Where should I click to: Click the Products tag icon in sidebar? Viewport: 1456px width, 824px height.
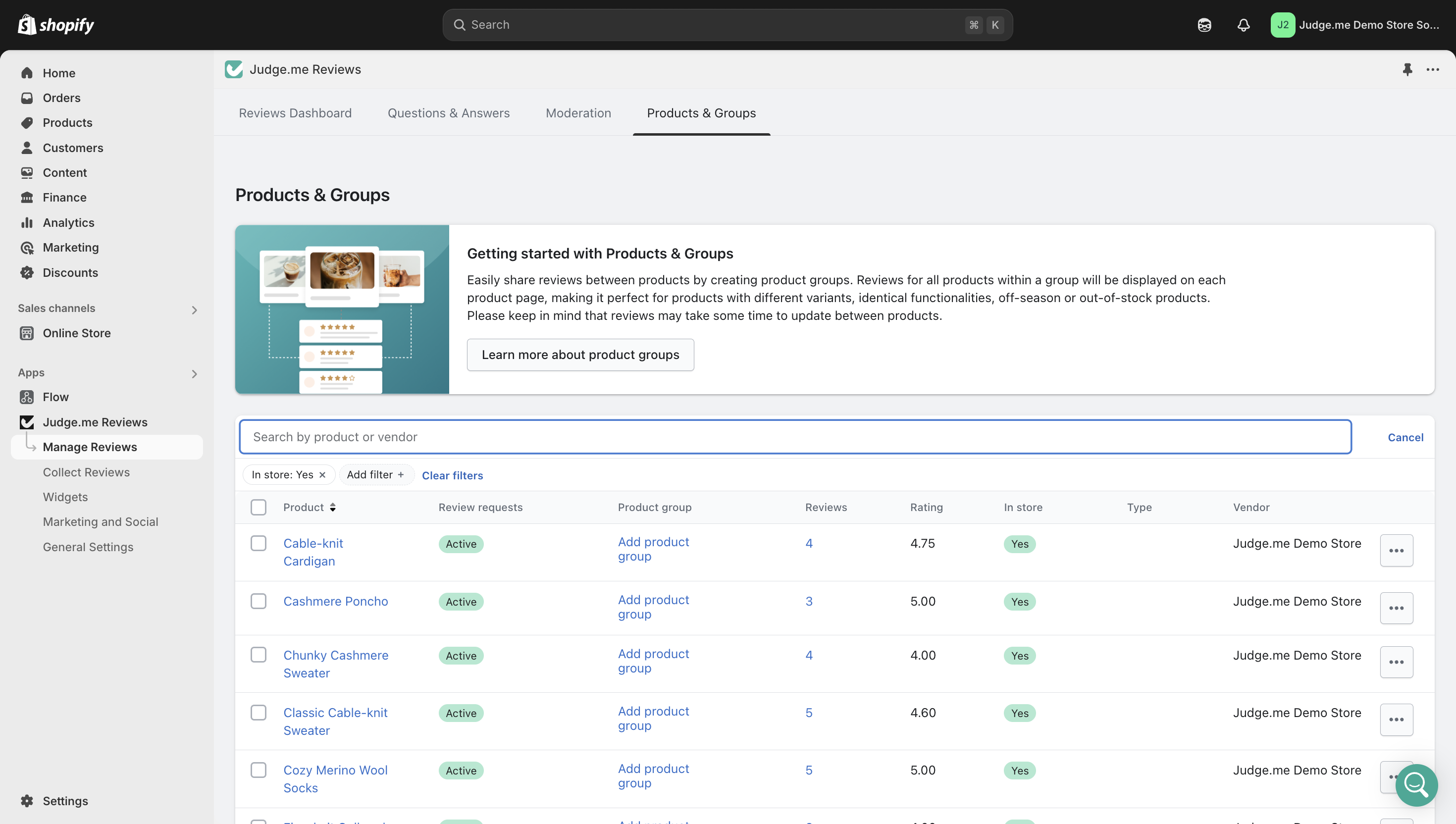click(x=27, y=123)
